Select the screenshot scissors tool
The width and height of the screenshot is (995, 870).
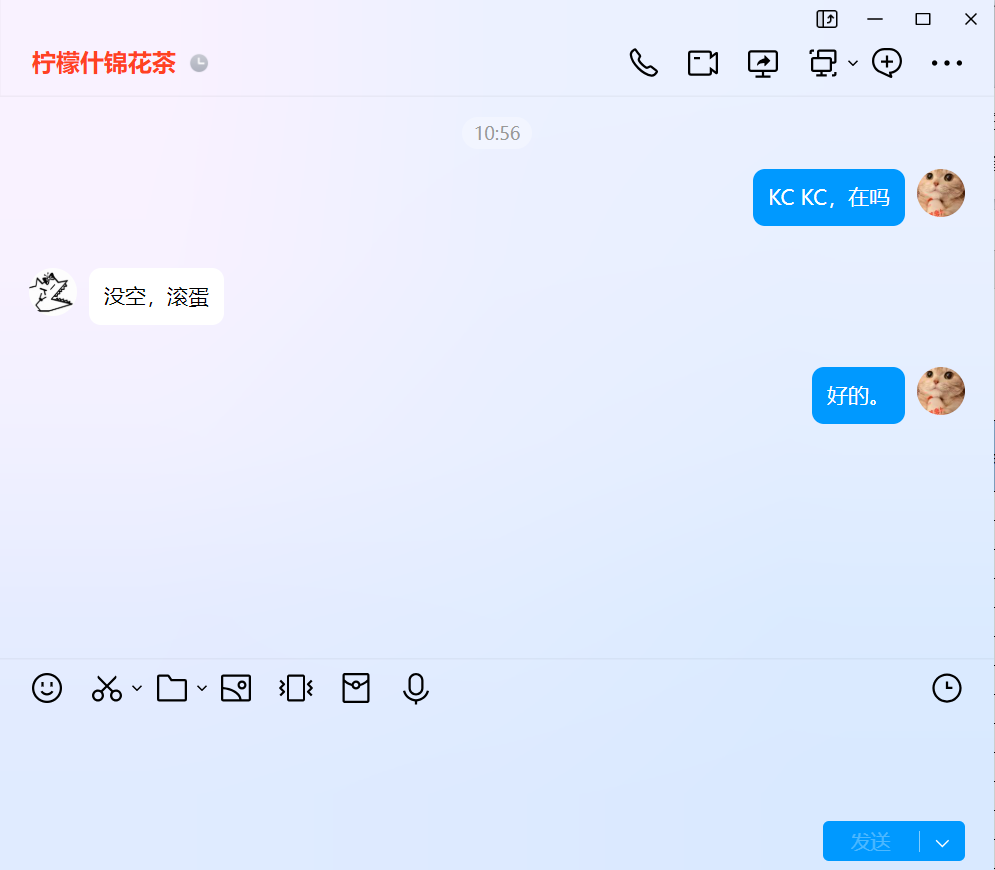pos(105,688)
